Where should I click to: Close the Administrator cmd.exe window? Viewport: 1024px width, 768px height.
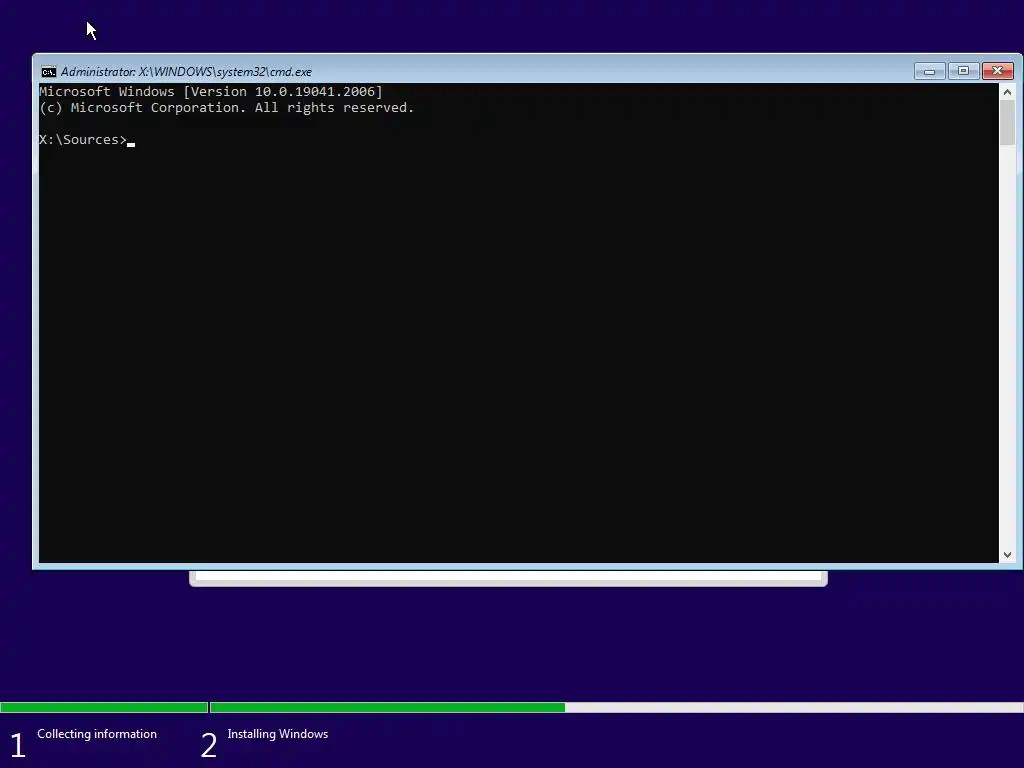pos(998,71)
